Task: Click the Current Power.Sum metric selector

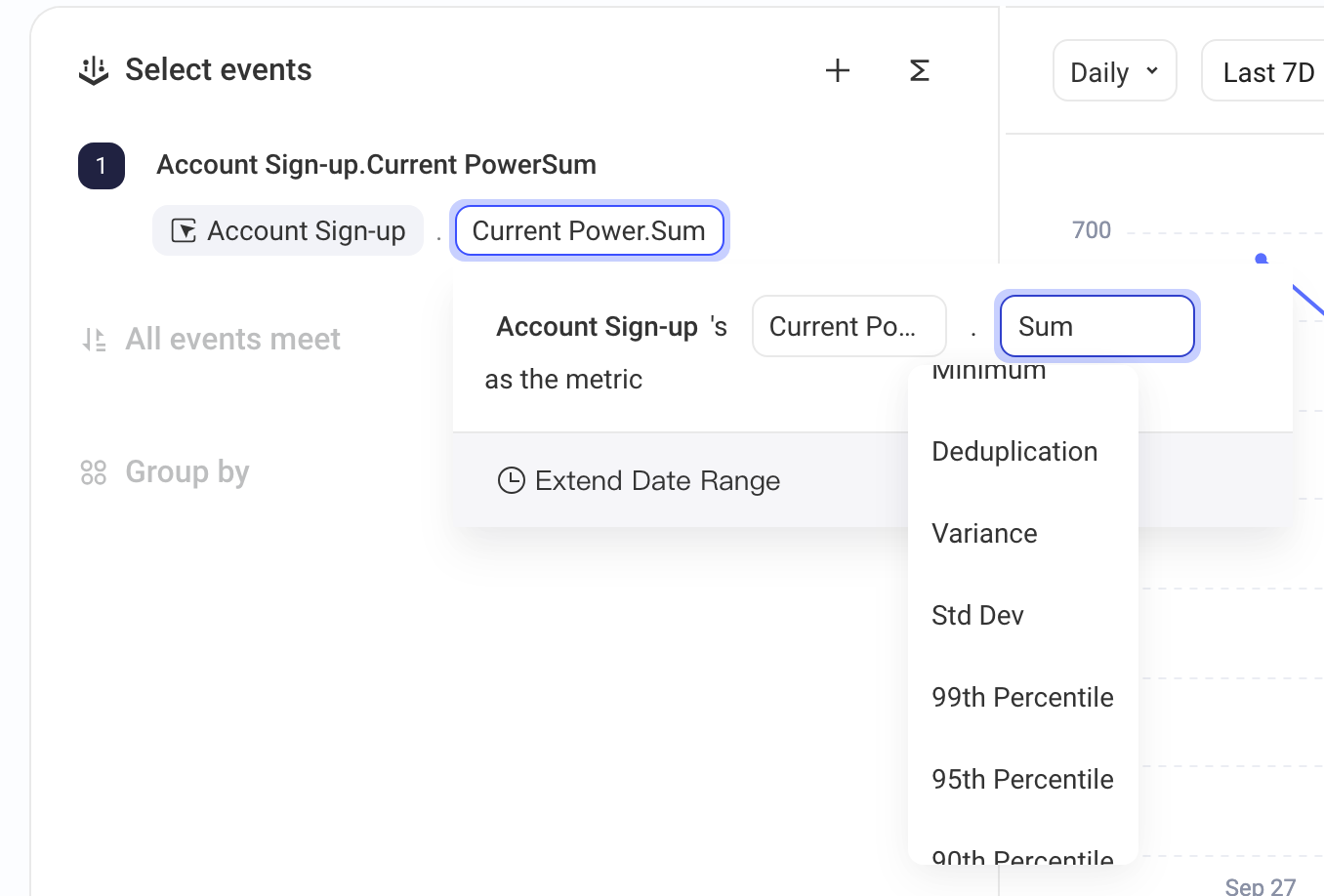Action: pyautogui.click(x=590, y=230)
